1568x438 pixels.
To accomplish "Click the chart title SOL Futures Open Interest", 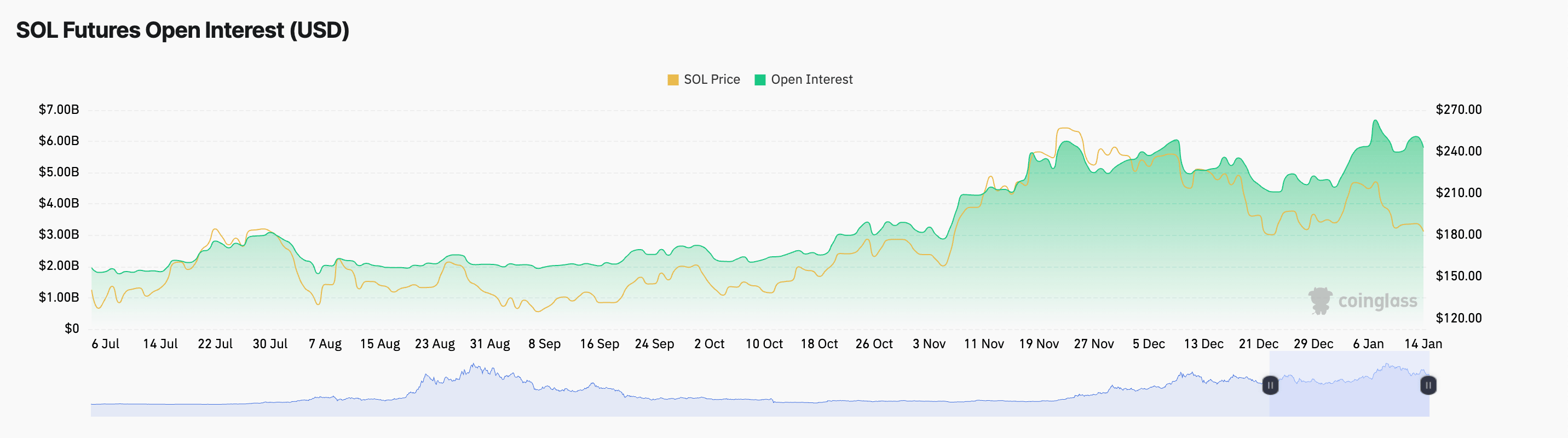I will click(x=183, y=31).
